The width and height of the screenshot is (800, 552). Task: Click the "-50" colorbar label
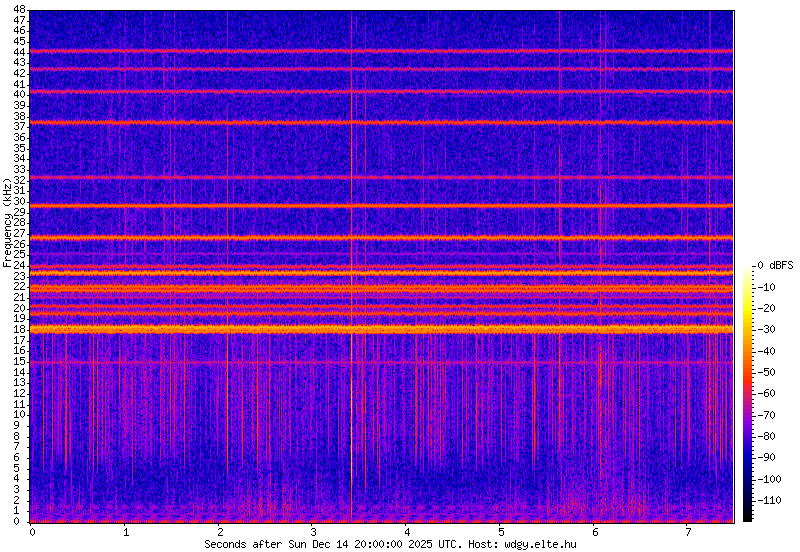765,372
